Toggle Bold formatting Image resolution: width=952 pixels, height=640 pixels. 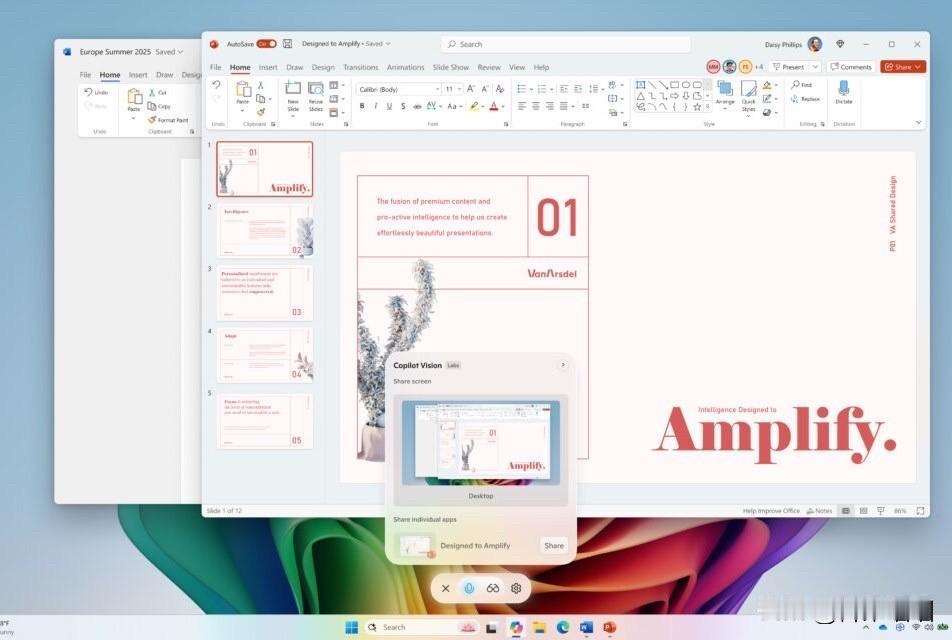362,106
